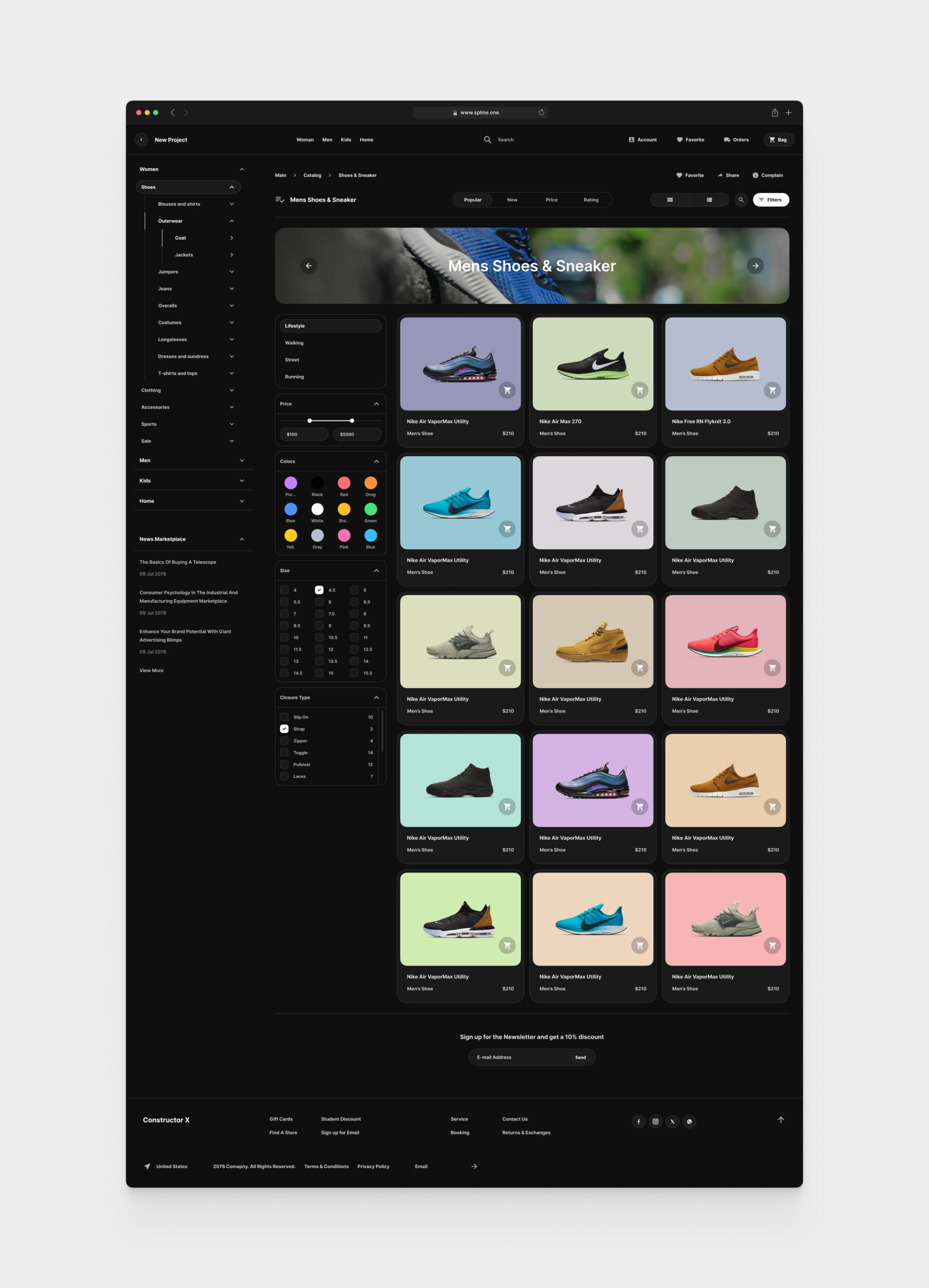The height and width of the screenshot is (1288, 929).
Task: Expand the Jeans subcategory
Action: [232, 288]
